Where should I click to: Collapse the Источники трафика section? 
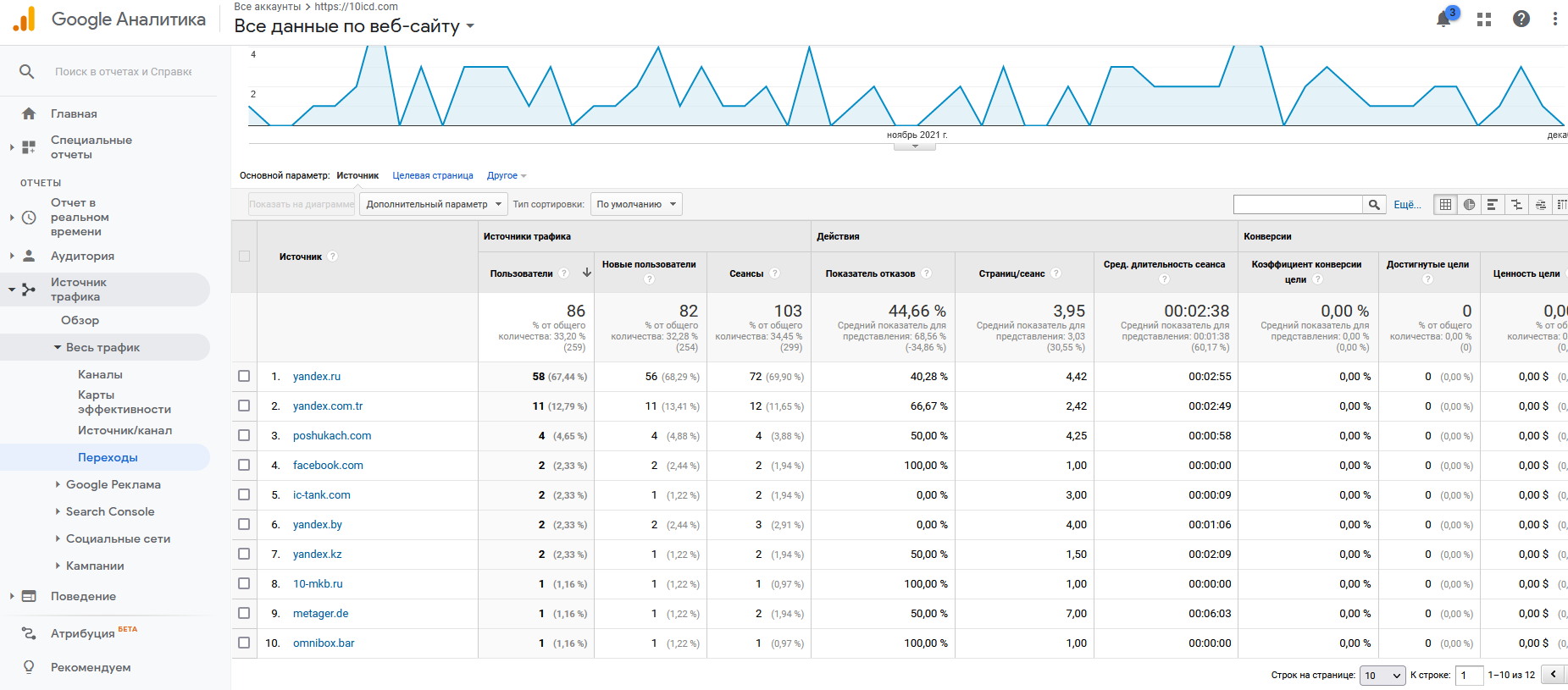12,290
